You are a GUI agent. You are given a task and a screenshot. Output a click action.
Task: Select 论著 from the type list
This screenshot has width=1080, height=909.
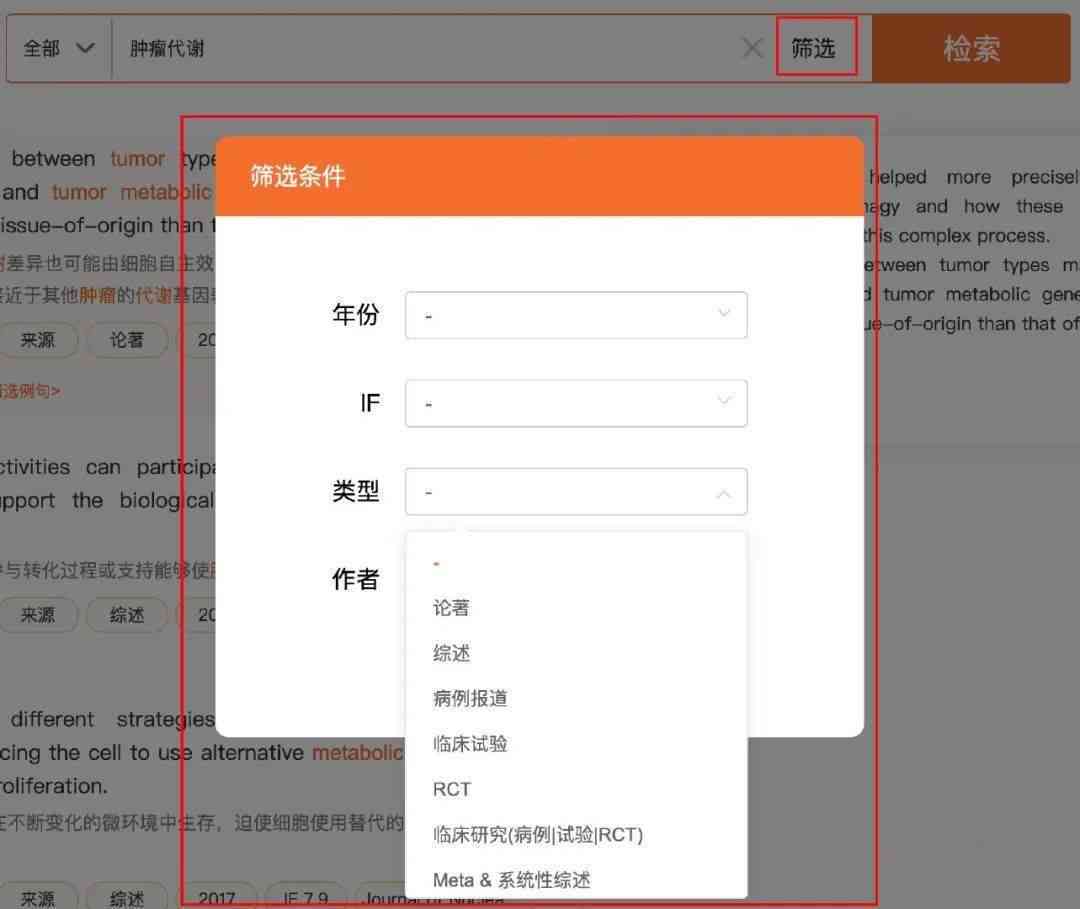coord(576,608)
